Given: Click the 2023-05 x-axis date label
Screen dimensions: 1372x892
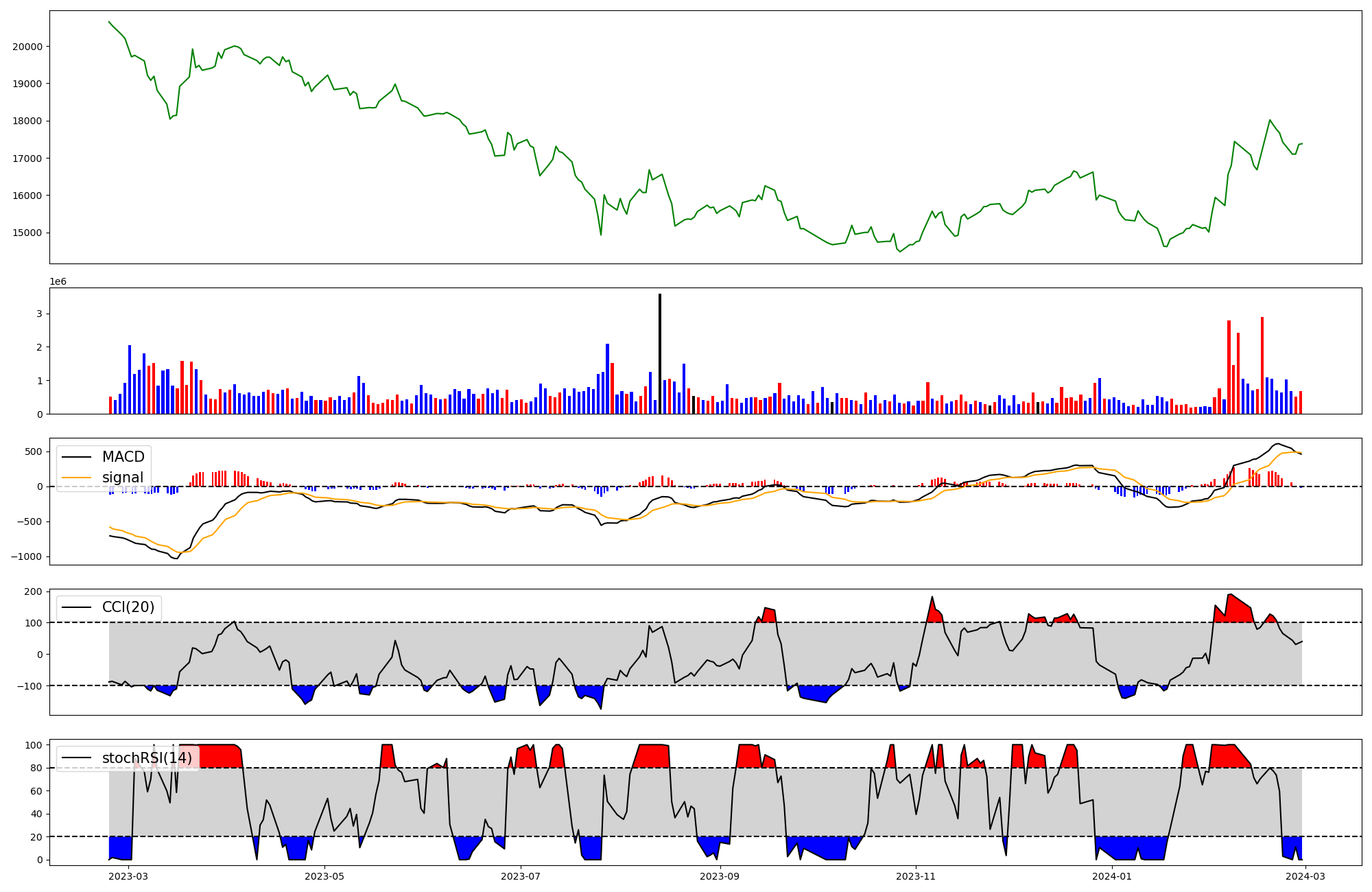Looking at the screenshot, I should (x=324, y=876).
